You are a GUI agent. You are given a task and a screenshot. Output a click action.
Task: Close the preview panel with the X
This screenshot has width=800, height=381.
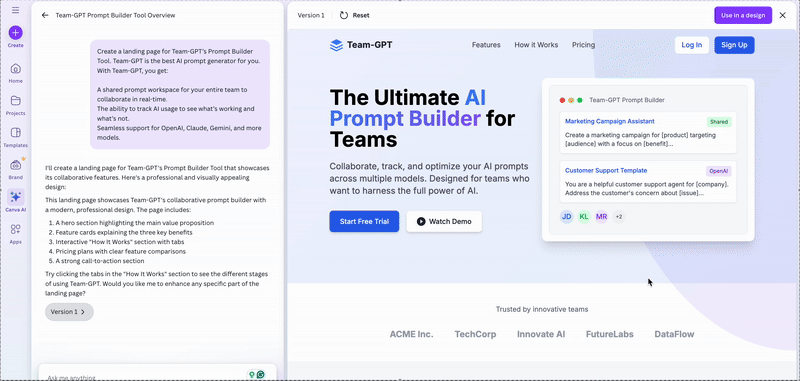(x=783, y=15)
